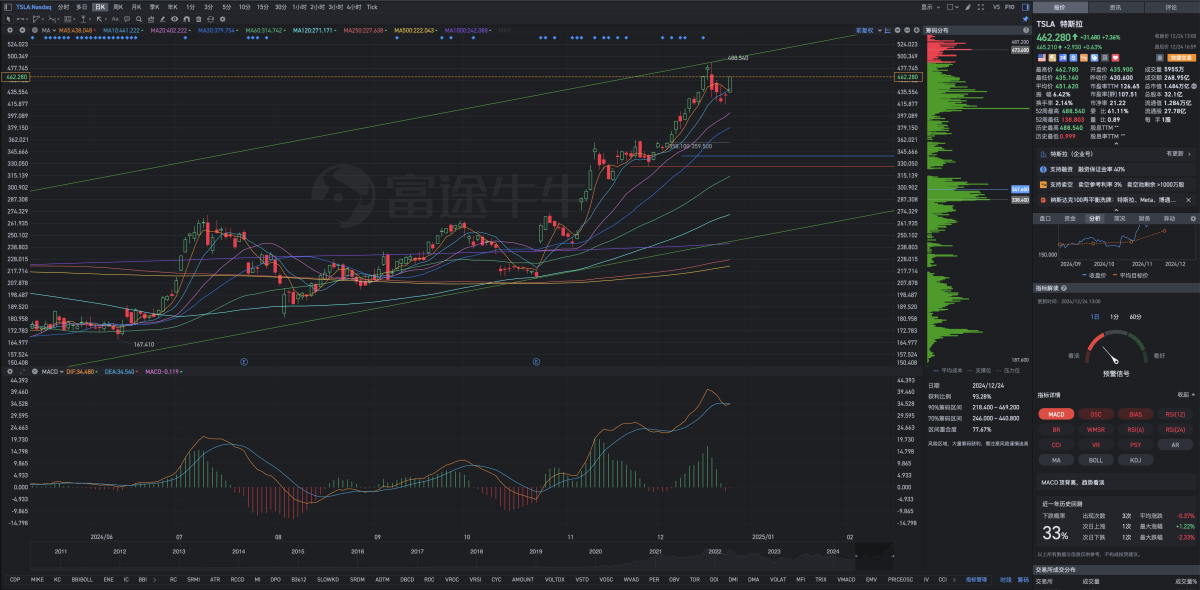This screenshot has height=590, width=1200.
Task: Open the text annotation Aa tool
Action: point(115,19)
